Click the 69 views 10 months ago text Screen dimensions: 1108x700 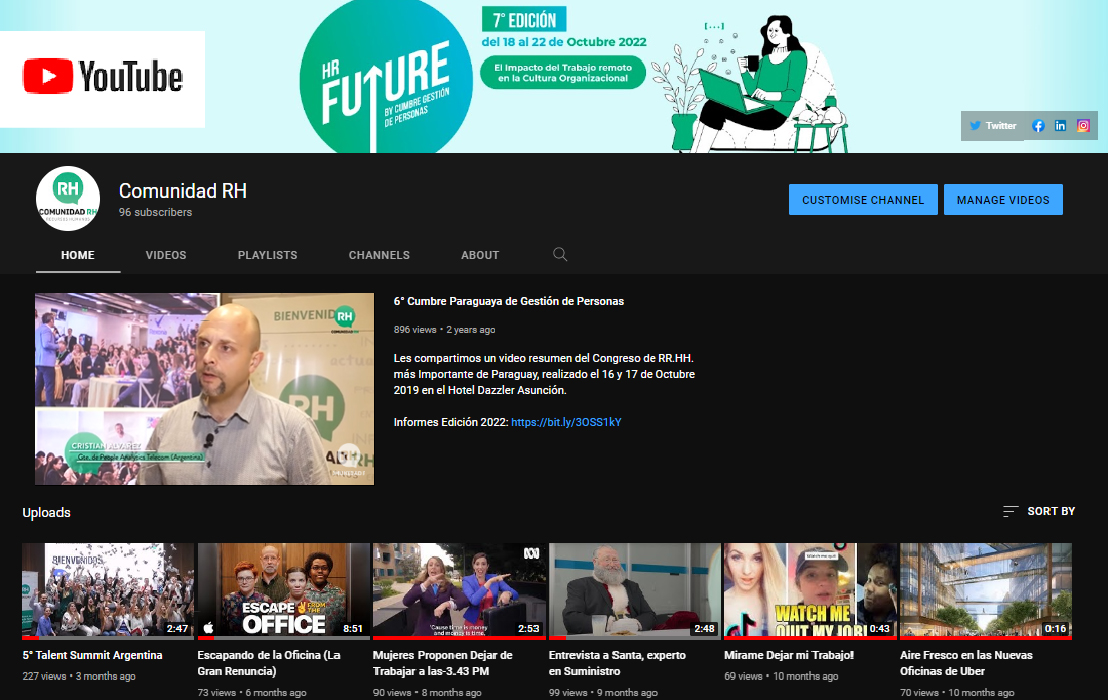pyautogui.click(x=782, y=676)
